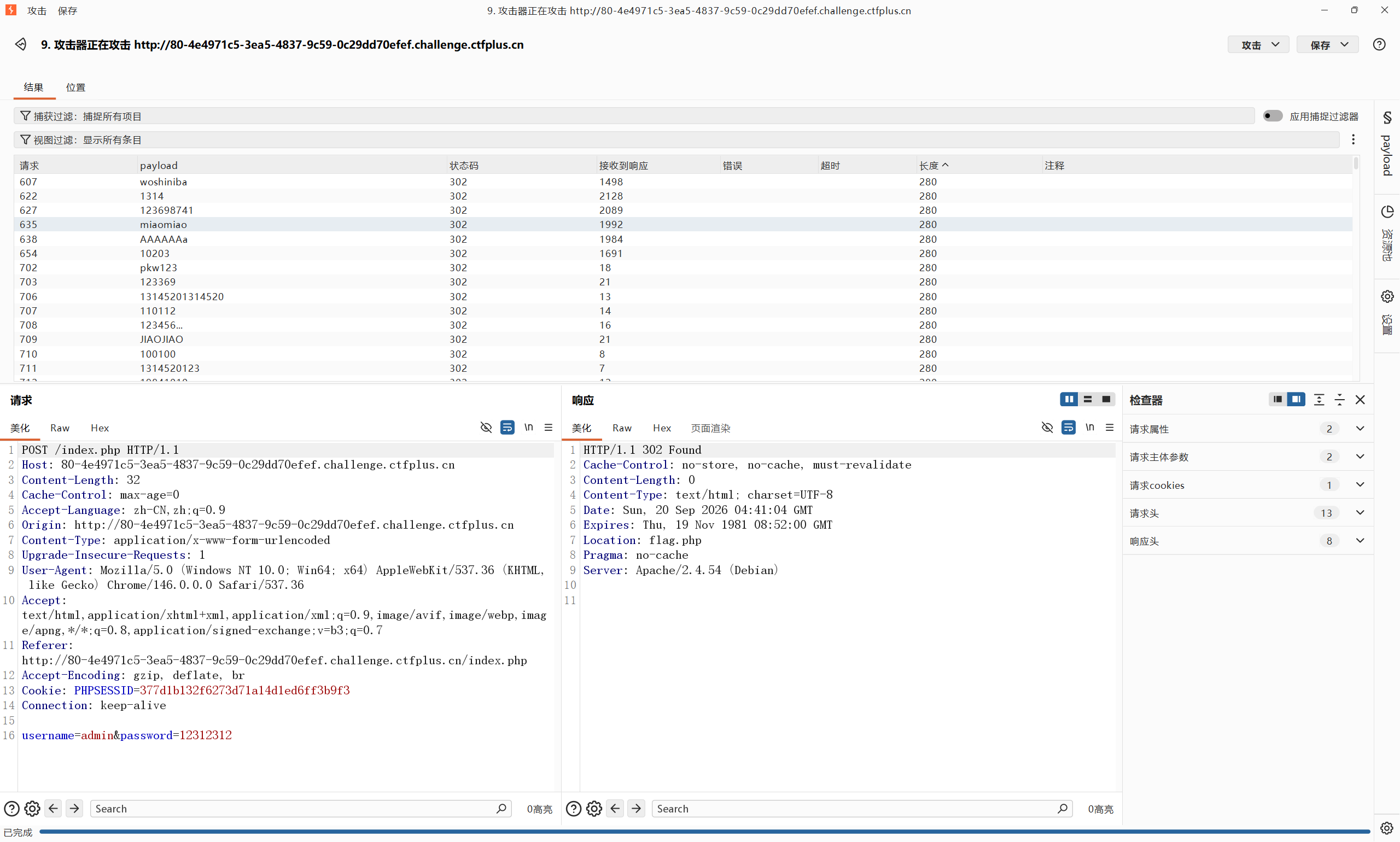Expand the request headers section
1400x842 pixels.
(x=1248, y=513)
